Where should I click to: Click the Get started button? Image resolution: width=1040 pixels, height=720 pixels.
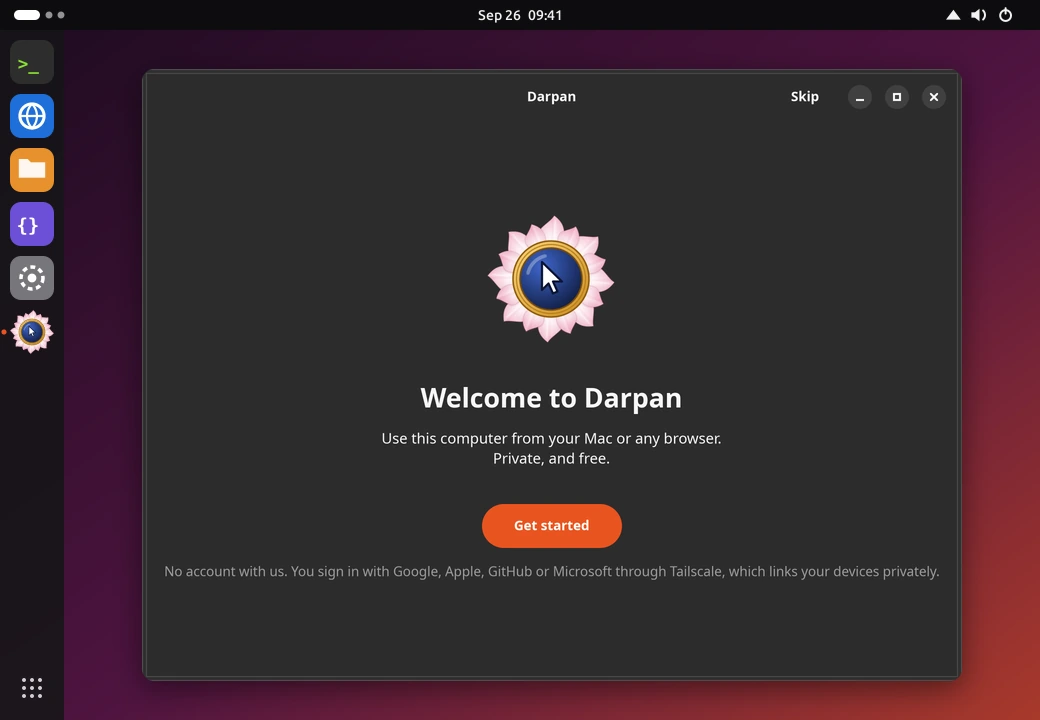551,526
